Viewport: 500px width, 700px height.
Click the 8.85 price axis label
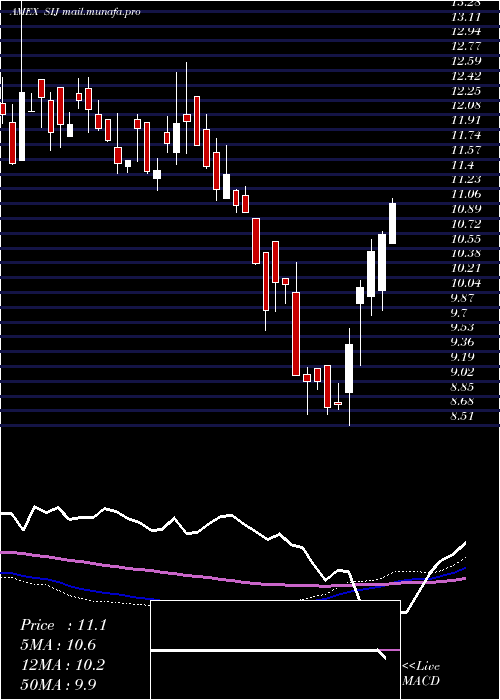point(464,387)
